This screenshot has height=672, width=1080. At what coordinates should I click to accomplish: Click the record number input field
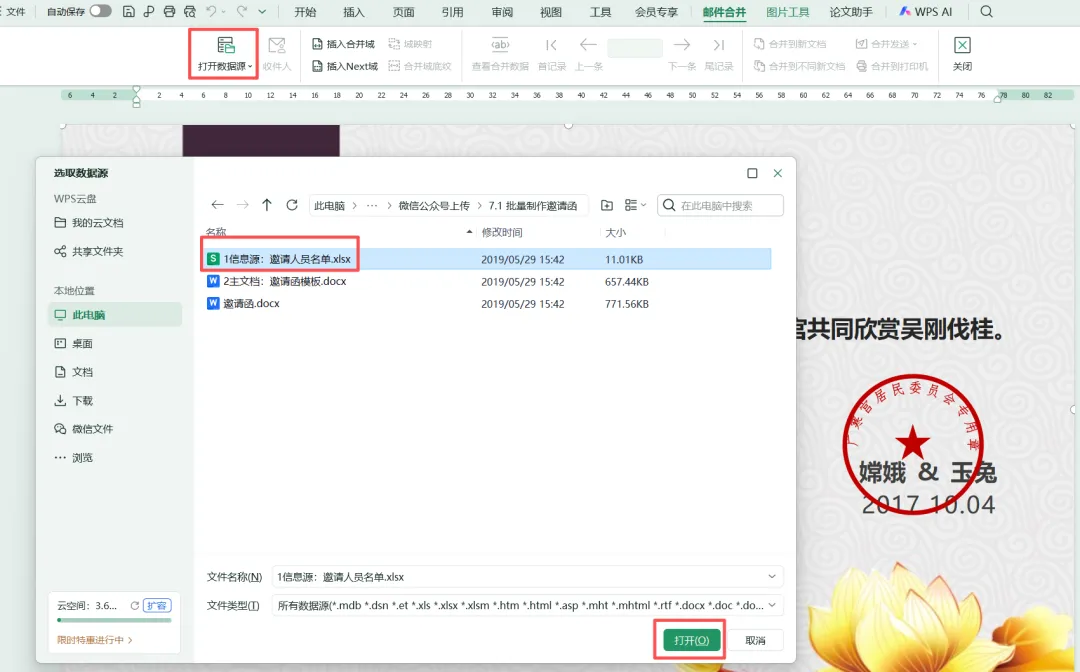coord(635,48)
